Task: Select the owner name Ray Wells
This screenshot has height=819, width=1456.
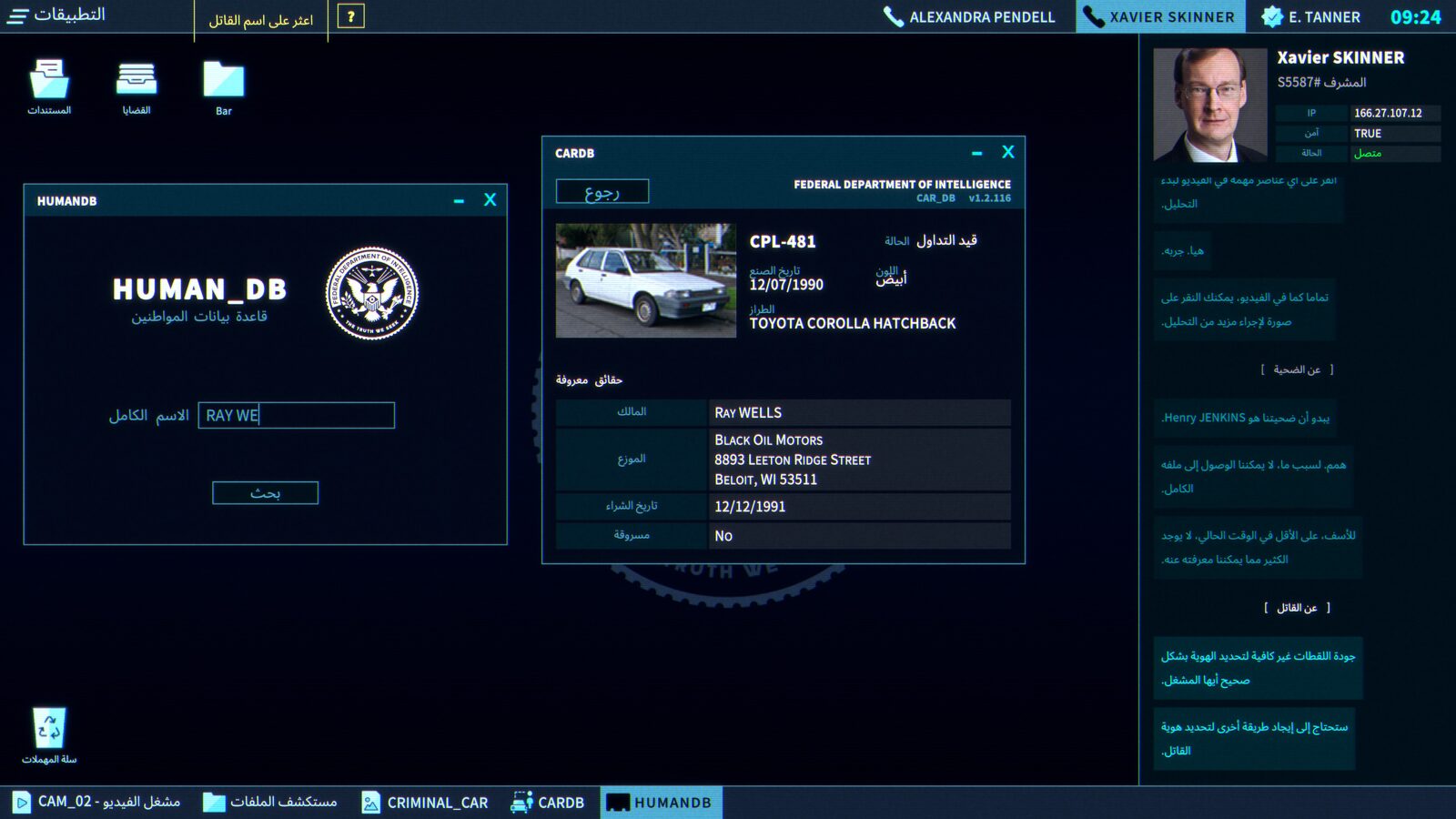Action: [x=748, y=412]
